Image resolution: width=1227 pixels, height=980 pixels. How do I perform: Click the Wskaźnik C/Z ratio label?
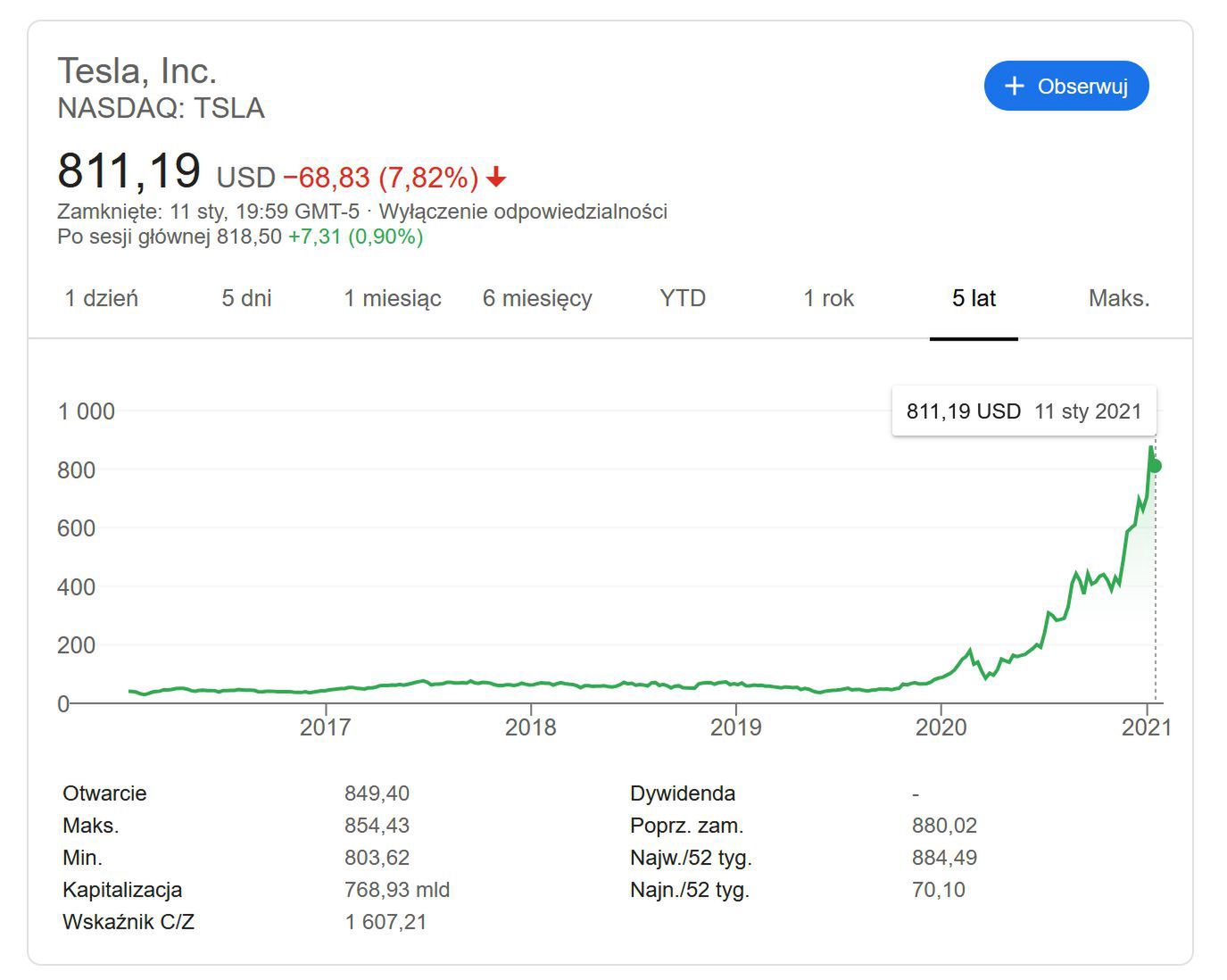(x=129, y=922)
